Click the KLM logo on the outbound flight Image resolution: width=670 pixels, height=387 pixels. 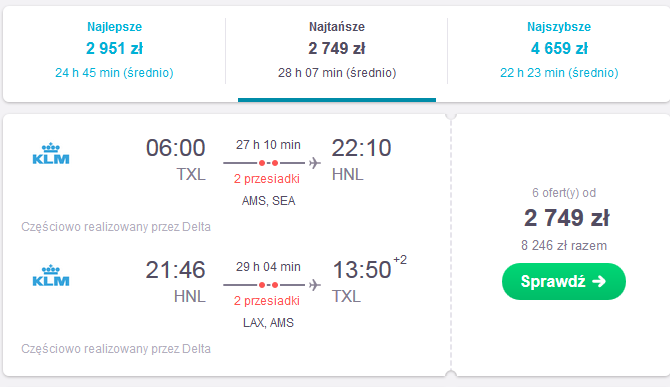coord(51,154)
